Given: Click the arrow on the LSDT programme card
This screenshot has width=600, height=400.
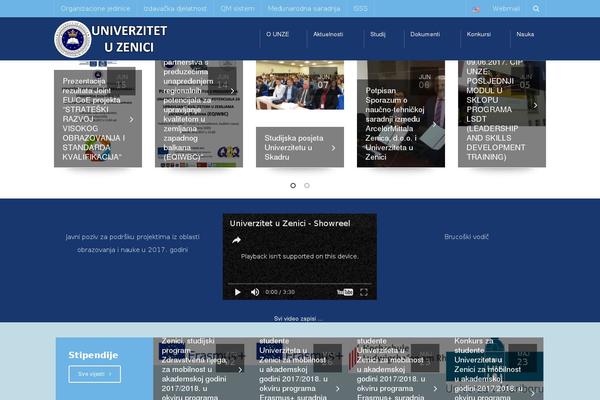Looking at the screenshot, I should click(x=535, y=105).
